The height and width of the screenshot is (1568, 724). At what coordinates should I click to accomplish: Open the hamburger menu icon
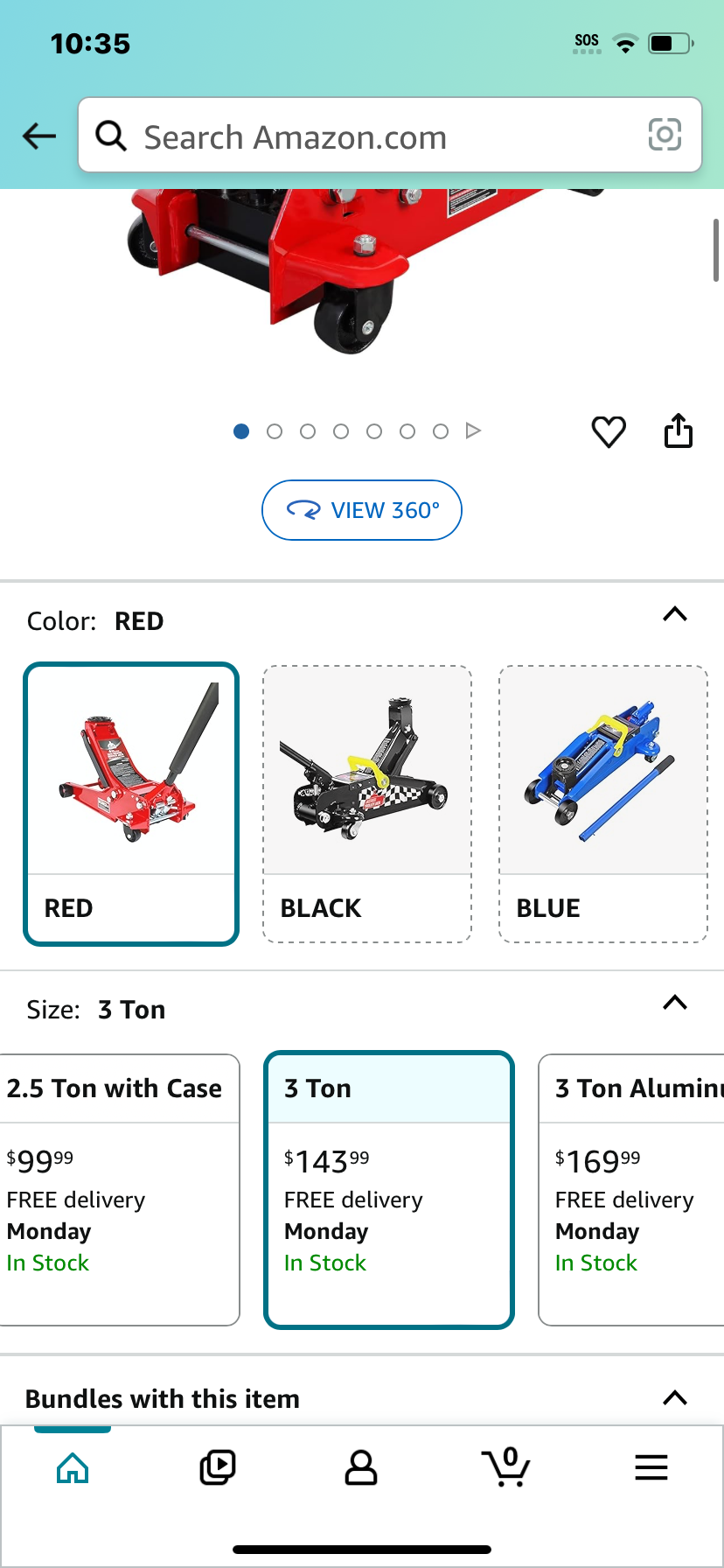point(651,1467)
